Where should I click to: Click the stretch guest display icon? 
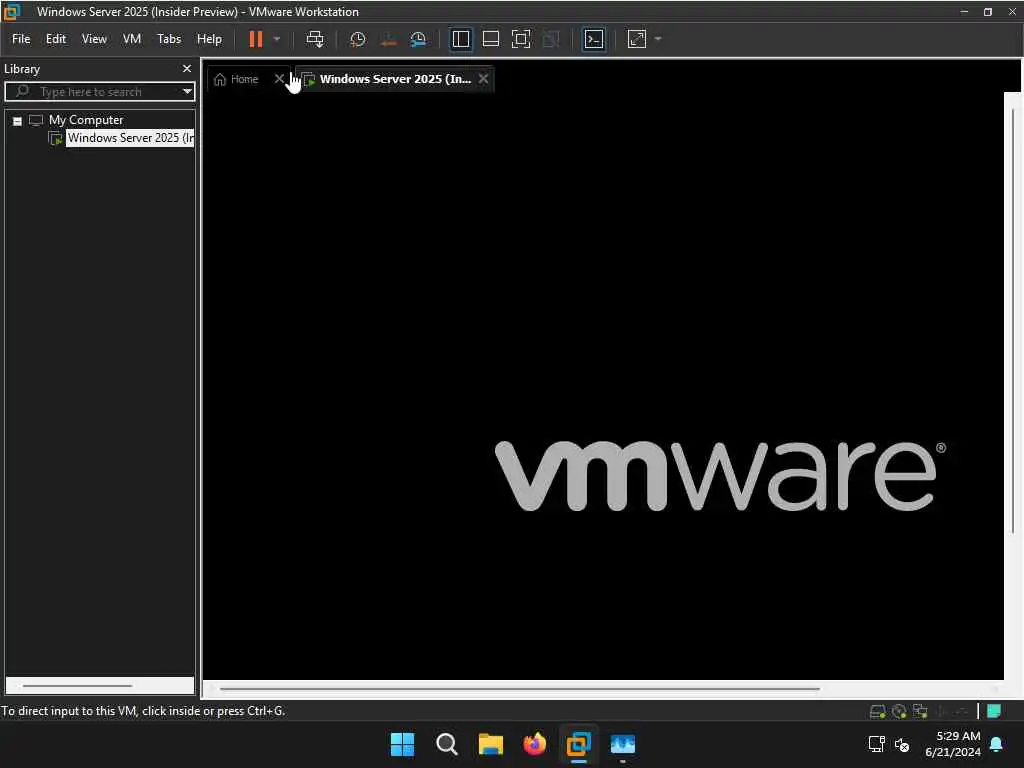637,39
